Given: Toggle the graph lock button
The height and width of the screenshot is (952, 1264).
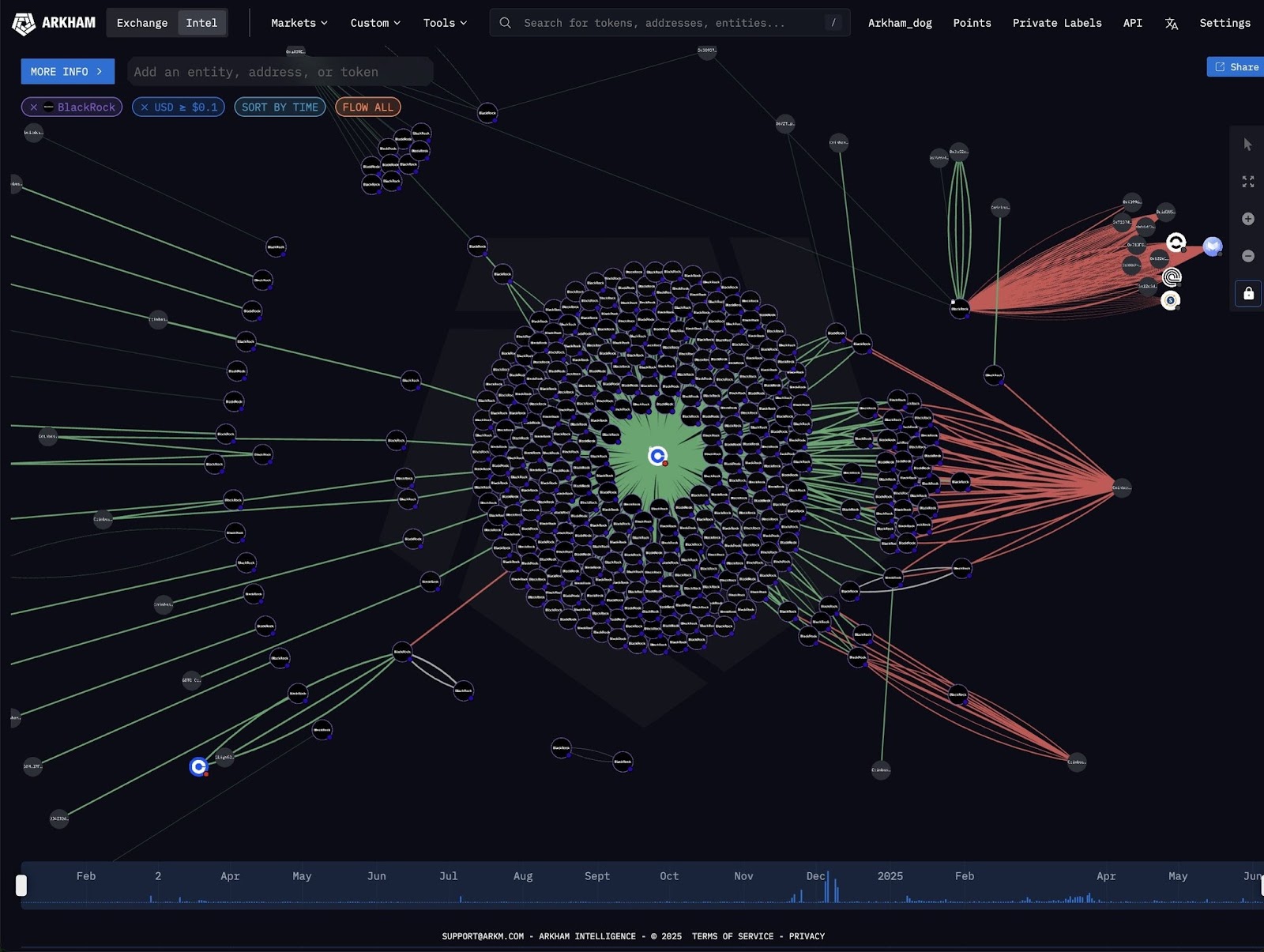Looking at the screenshot, I should tap(1247, 293).
